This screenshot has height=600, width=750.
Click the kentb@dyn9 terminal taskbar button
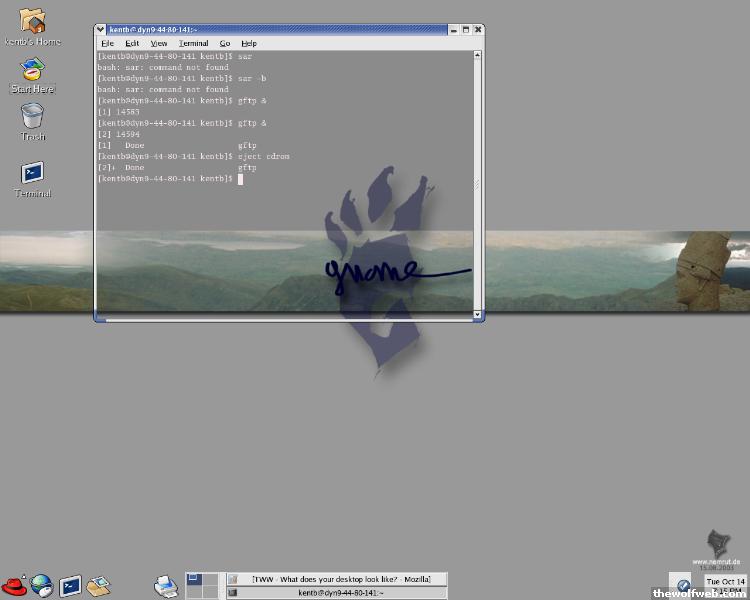click(335, 593)
